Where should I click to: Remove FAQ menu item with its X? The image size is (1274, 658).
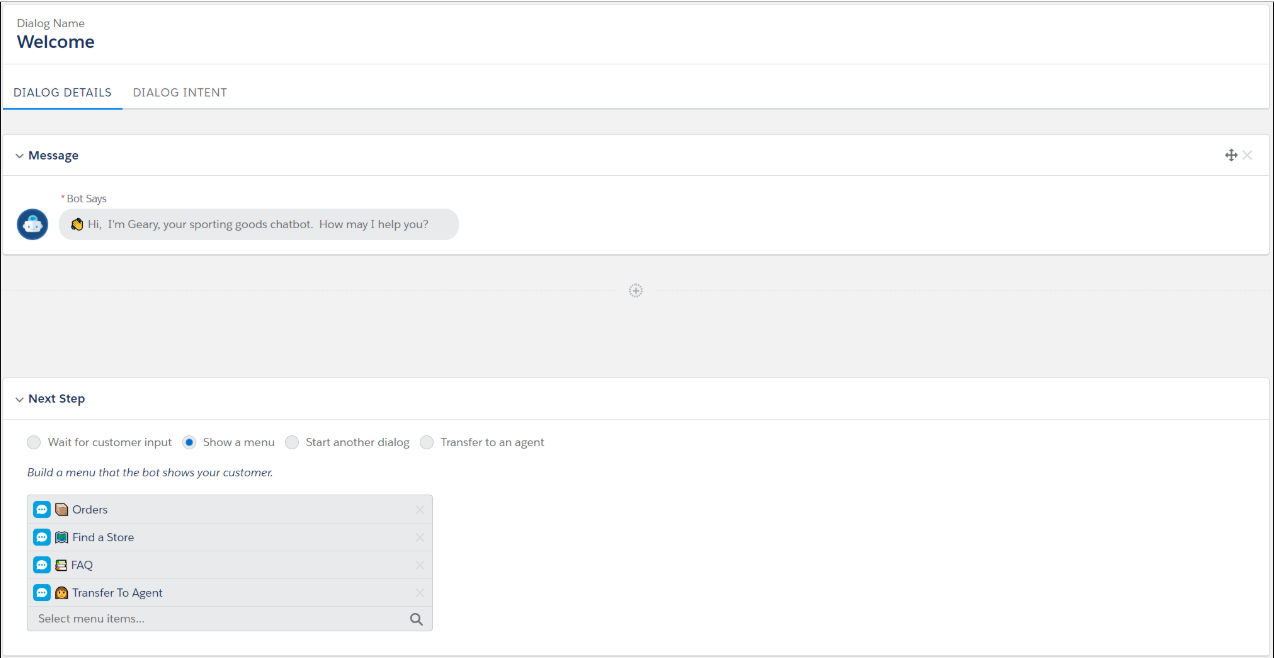[420, 565]
